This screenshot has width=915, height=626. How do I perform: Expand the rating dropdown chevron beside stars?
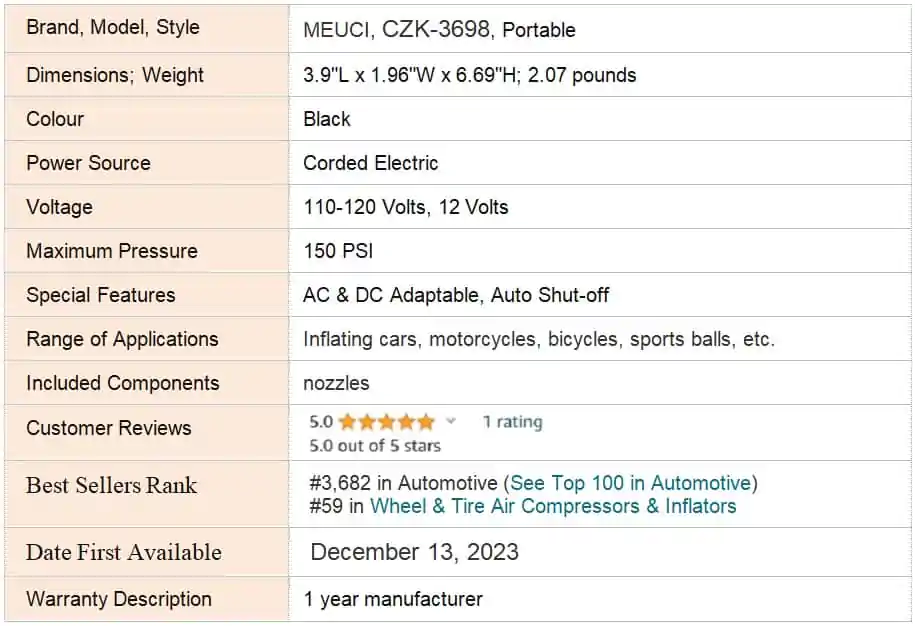[x=451, y=421]
